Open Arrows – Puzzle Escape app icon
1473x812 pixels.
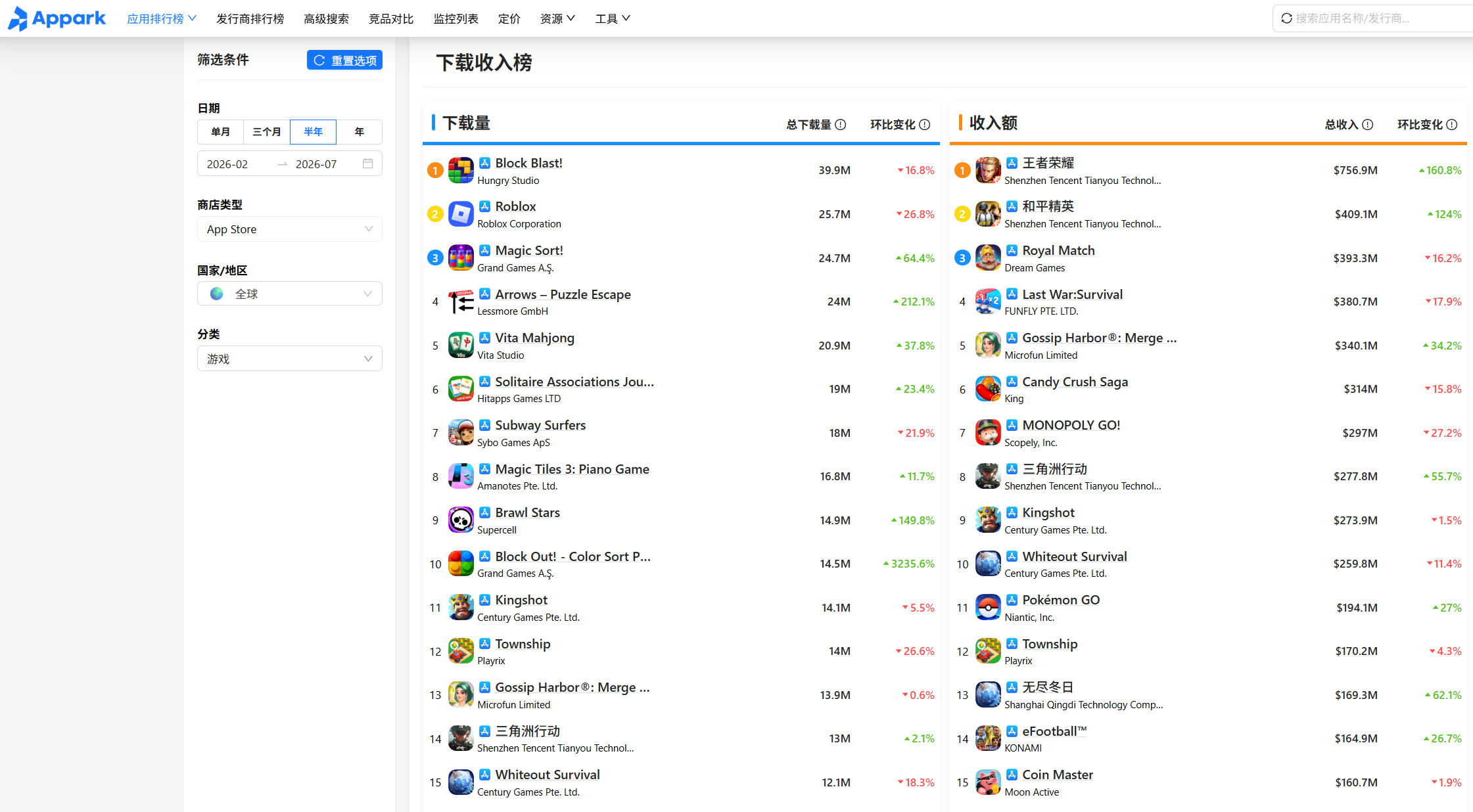click(x=461, y=302)
